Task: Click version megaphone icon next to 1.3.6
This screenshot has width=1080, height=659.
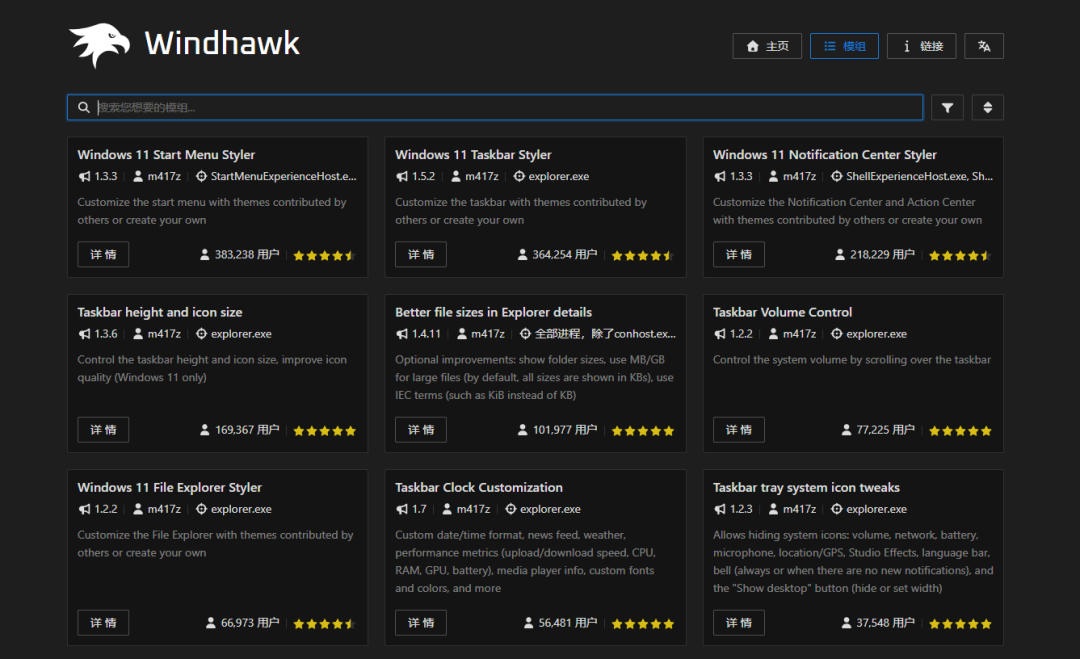Action: (84, 334)
